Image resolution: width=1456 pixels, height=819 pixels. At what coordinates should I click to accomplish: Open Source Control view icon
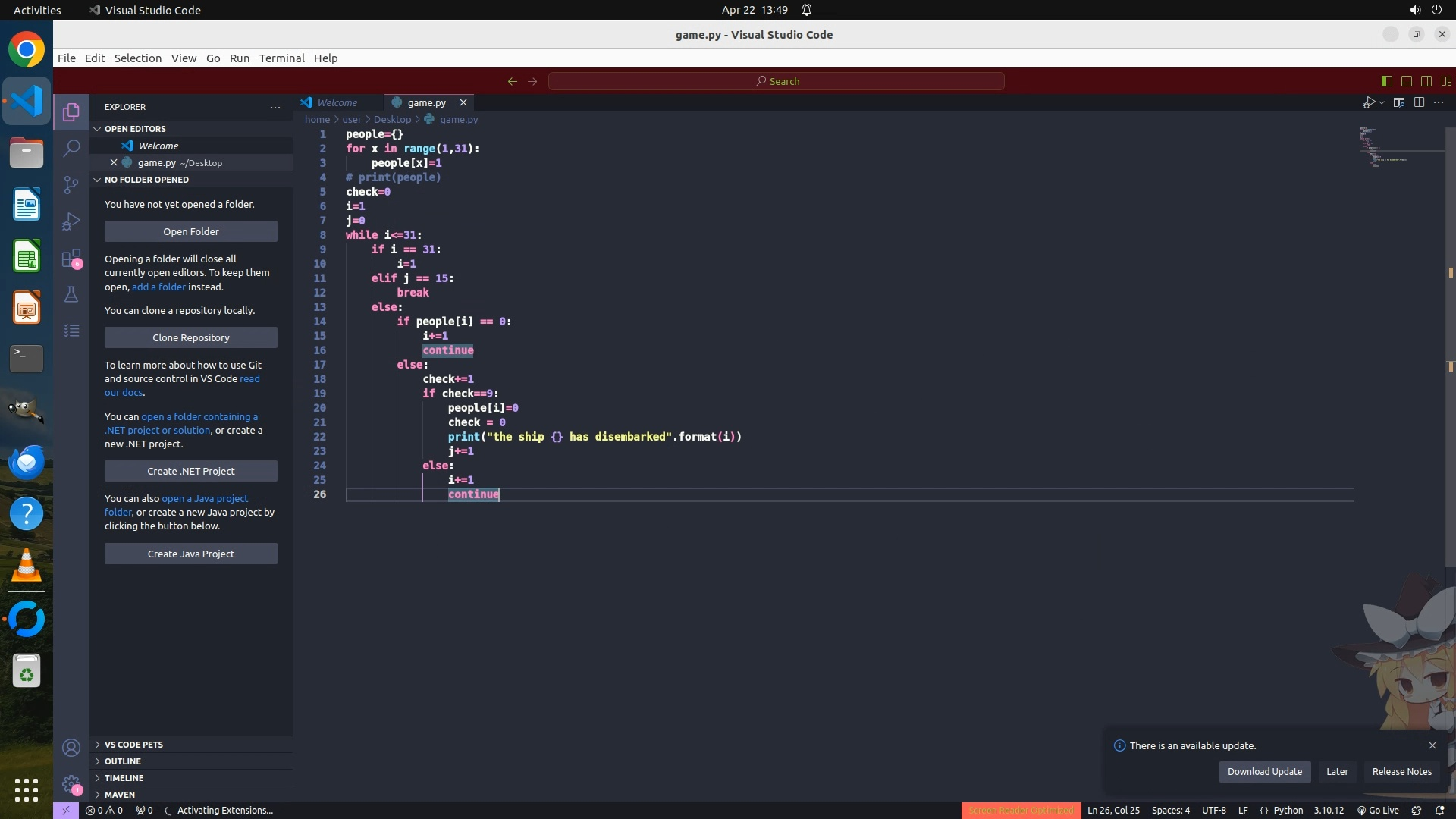71,185
